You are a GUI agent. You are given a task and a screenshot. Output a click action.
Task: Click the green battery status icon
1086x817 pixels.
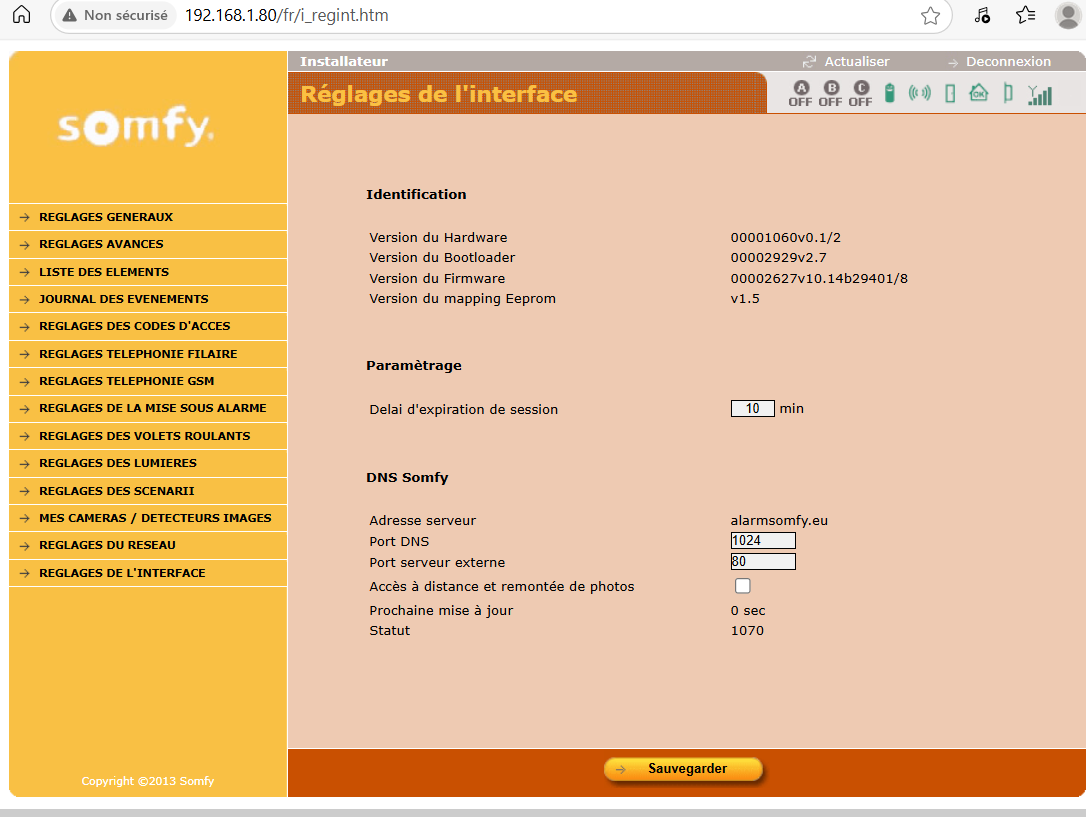(890, 93)
